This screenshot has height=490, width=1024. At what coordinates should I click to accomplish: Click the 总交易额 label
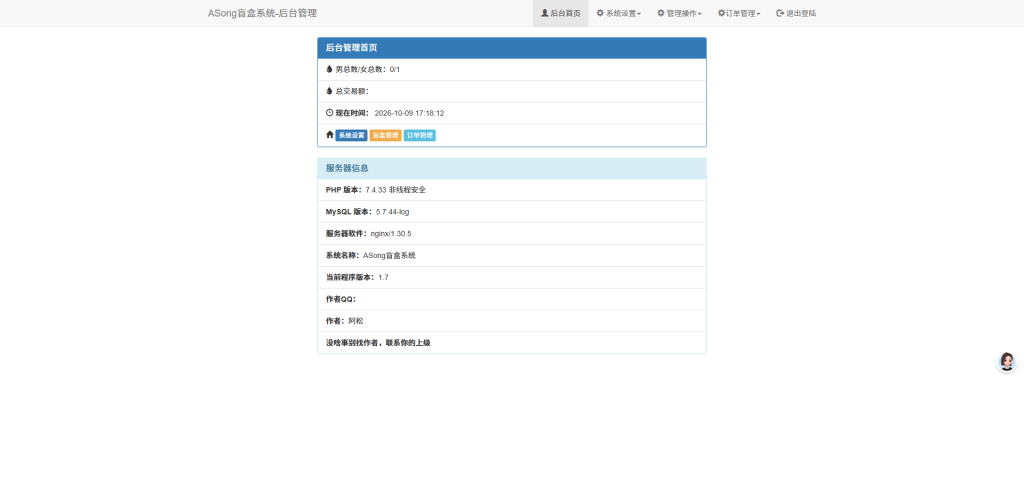point(352,91)
